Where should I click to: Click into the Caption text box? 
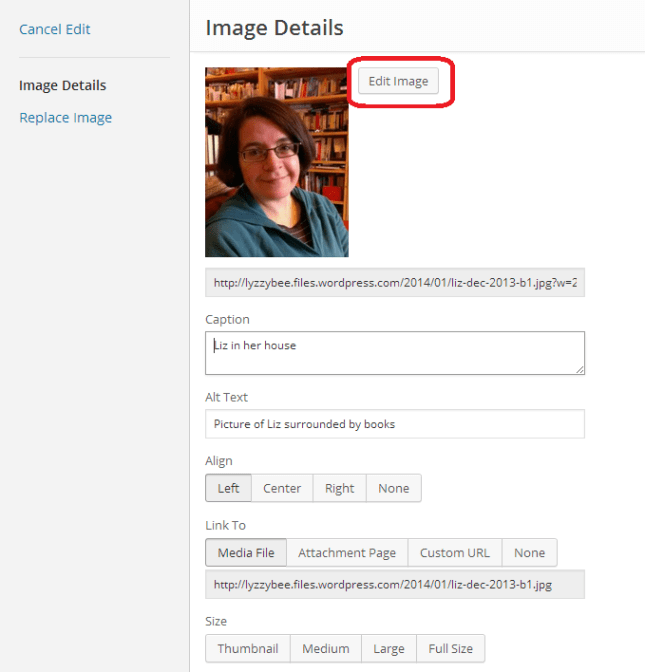coord(394,353)
